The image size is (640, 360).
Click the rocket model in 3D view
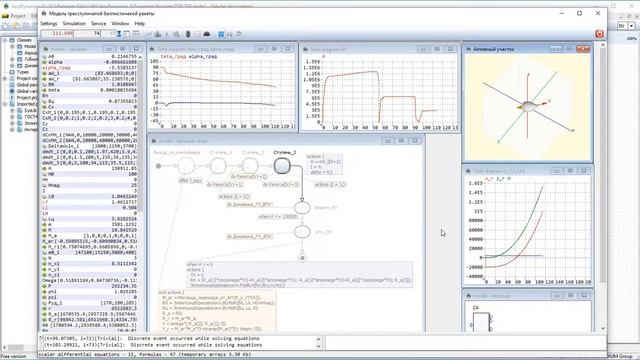coord(528,107)
